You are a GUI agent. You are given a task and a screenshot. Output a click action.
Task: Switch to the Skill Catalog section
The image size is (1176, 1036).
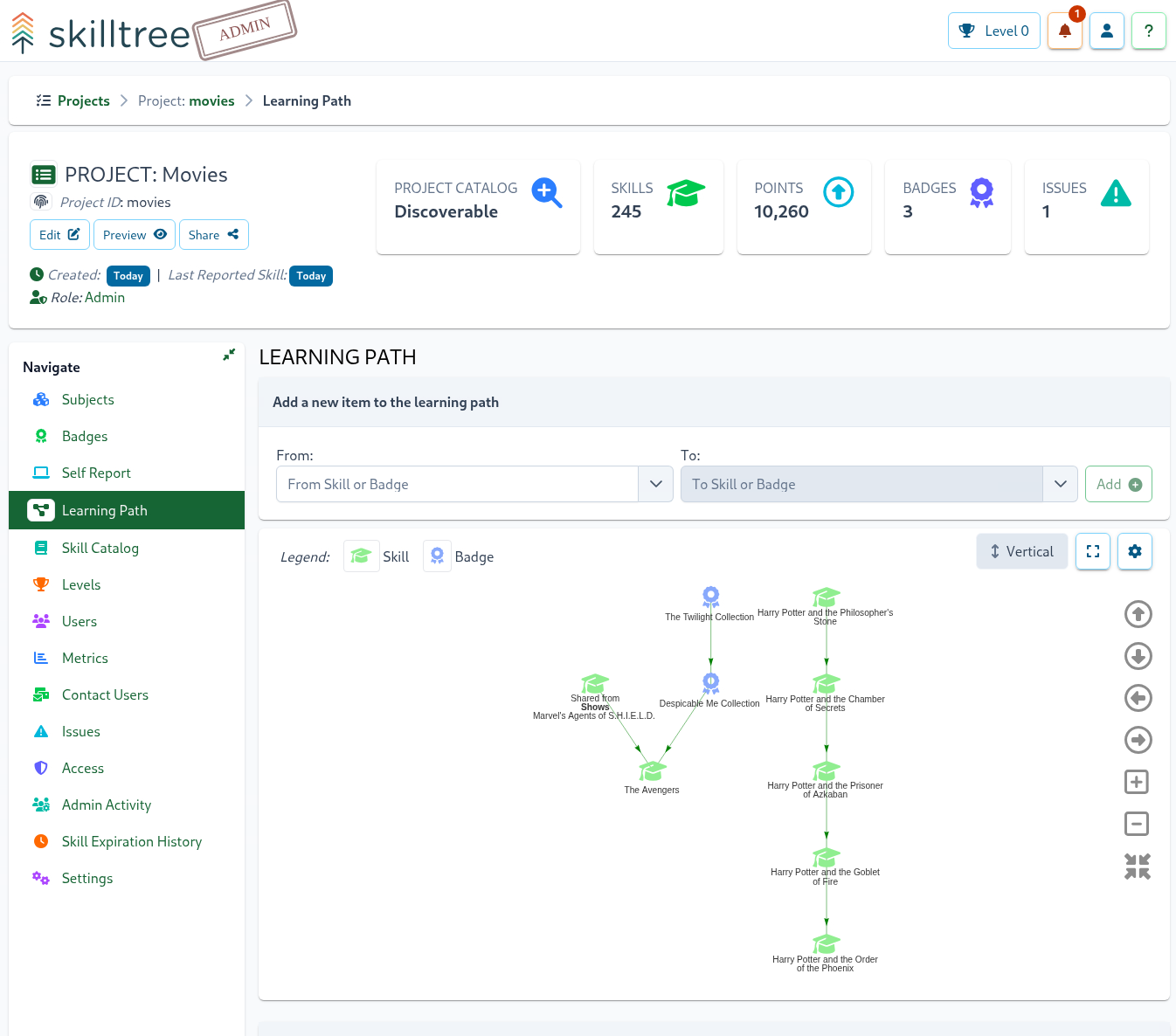[x=100, y=548]
